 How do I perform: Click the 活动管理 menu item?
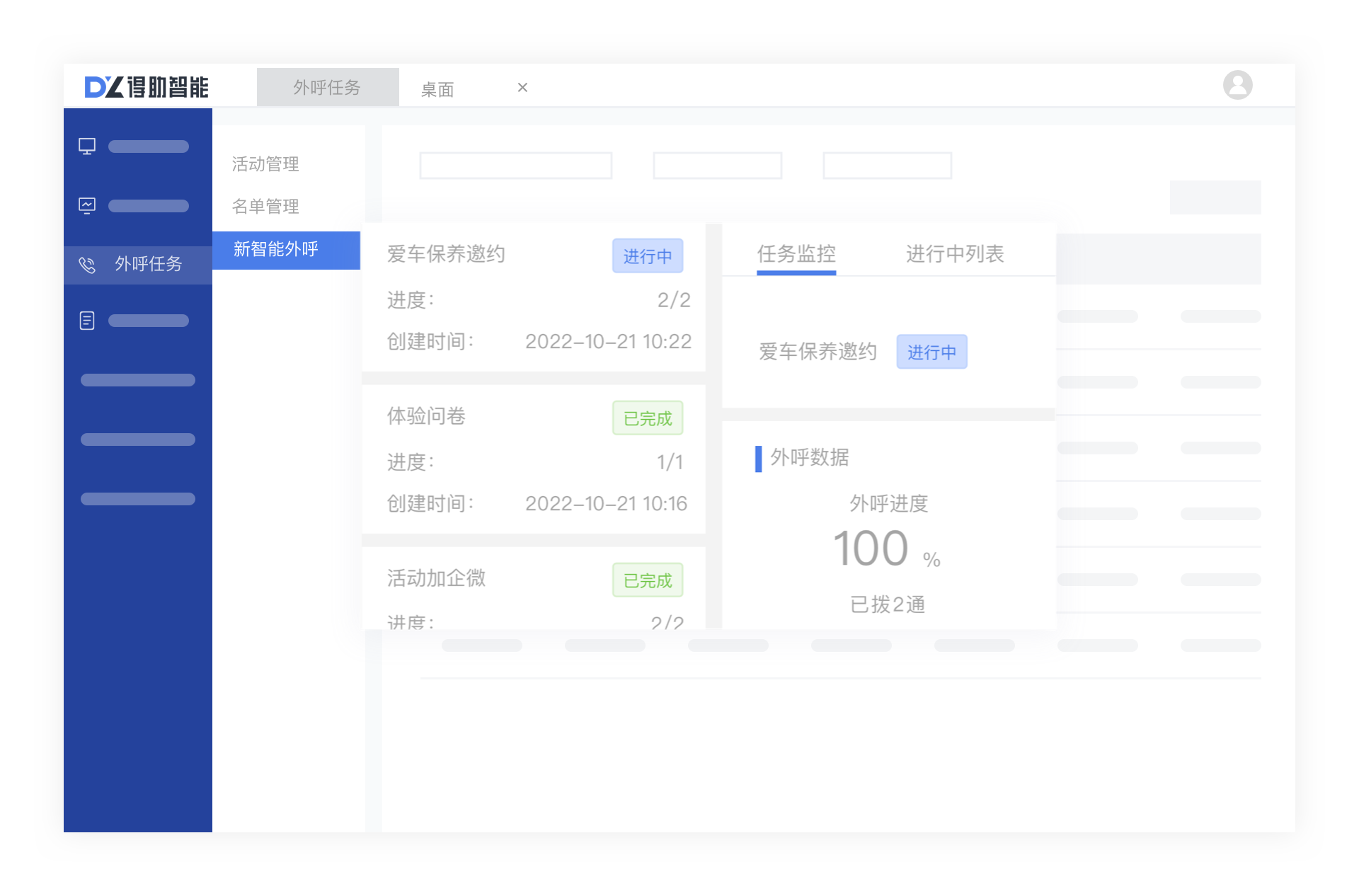pos(268,164)
